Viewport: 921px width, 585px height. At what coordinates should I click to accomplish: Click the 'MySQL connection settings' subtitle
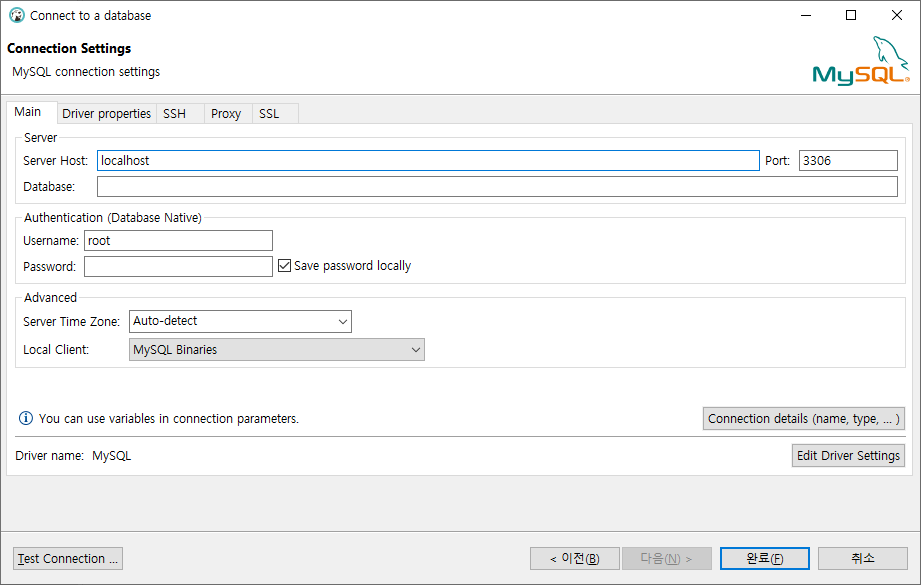tap(86, 72)
